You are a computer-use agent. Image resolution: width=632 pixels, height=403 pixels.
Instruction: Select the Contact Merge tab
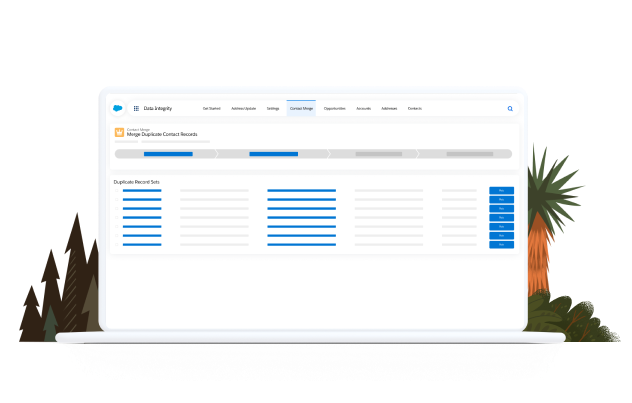[301, 108]
